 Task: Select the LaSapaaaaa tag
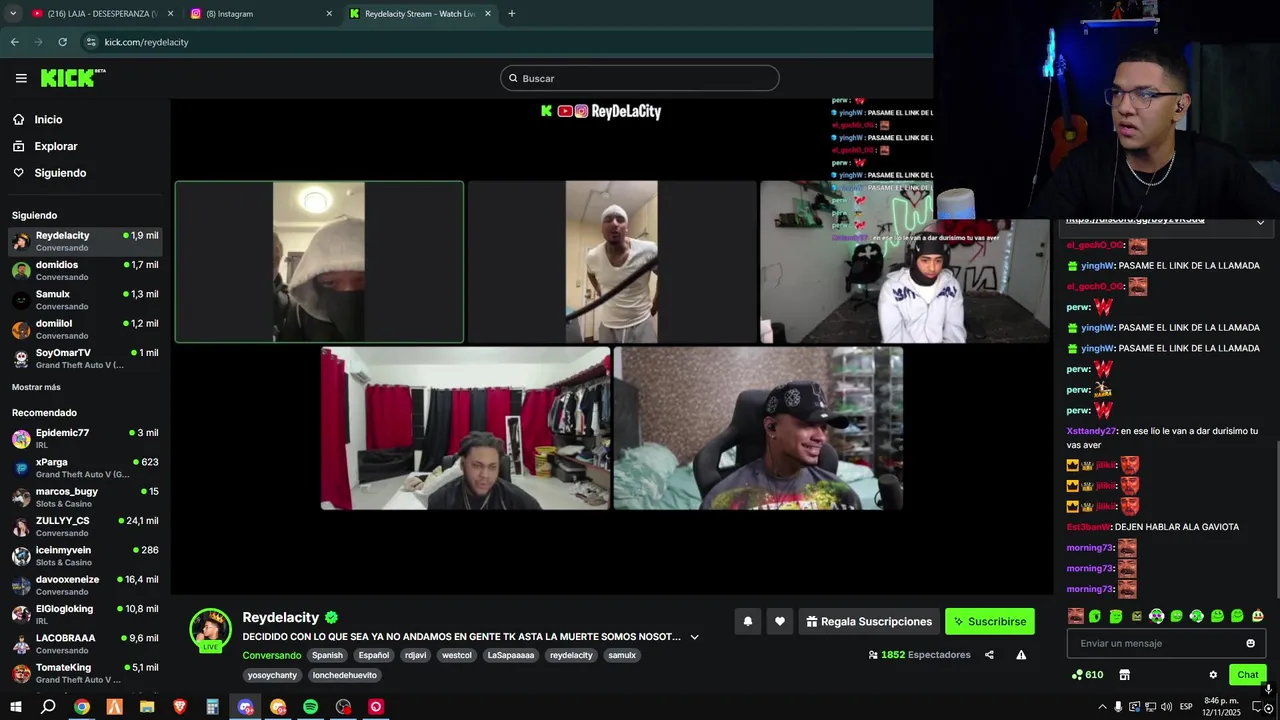(511, 655)
